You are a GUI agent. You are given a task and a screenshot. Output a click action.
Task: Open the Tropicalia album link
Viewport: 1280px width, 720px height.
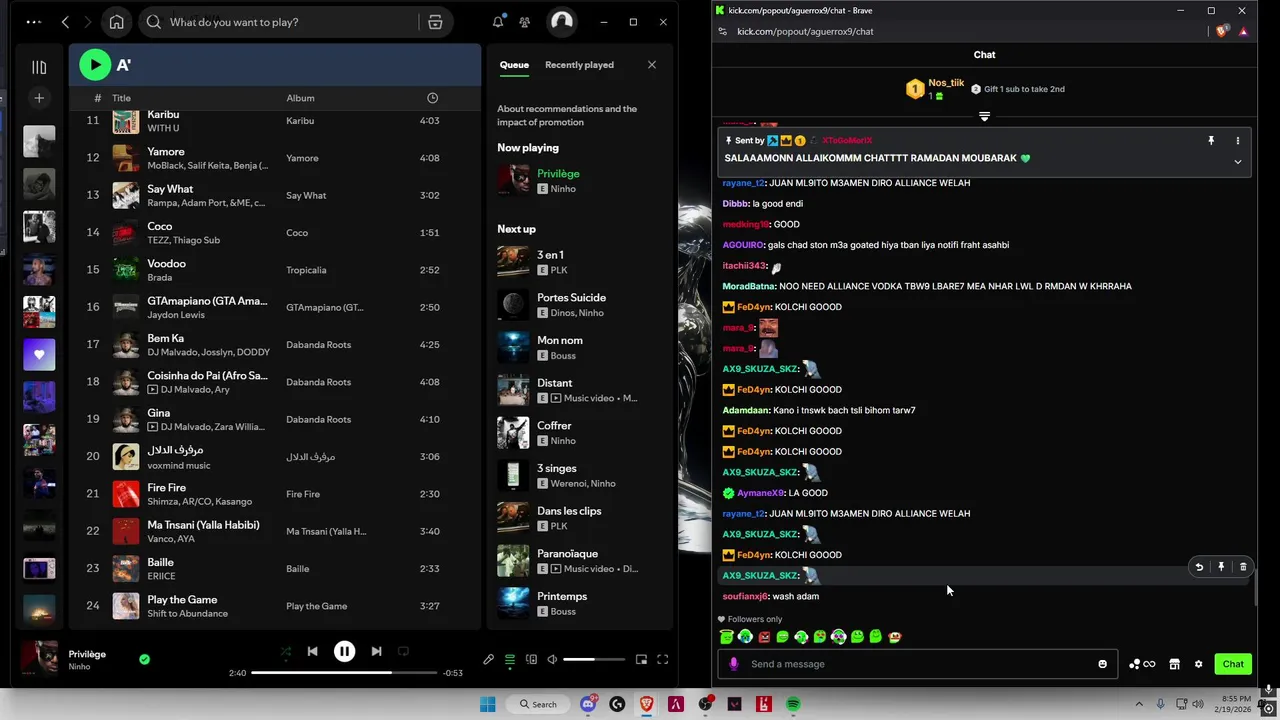pos(306,270)
